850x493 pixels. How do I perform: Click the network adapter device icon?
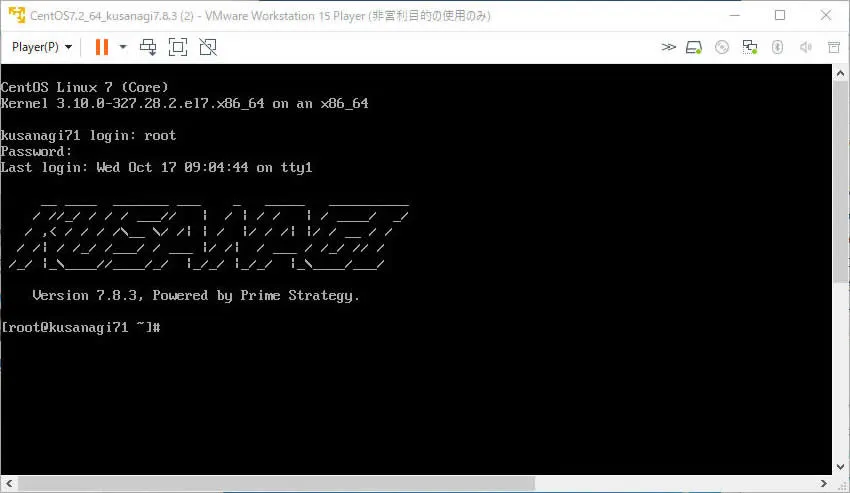click(750, 47)
